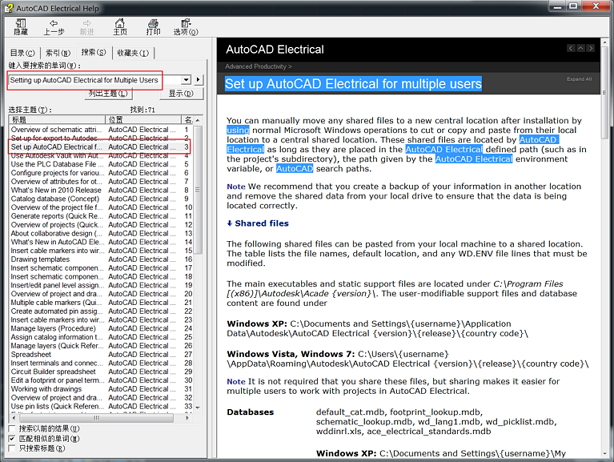Click the Expand All link

[579, 79]
